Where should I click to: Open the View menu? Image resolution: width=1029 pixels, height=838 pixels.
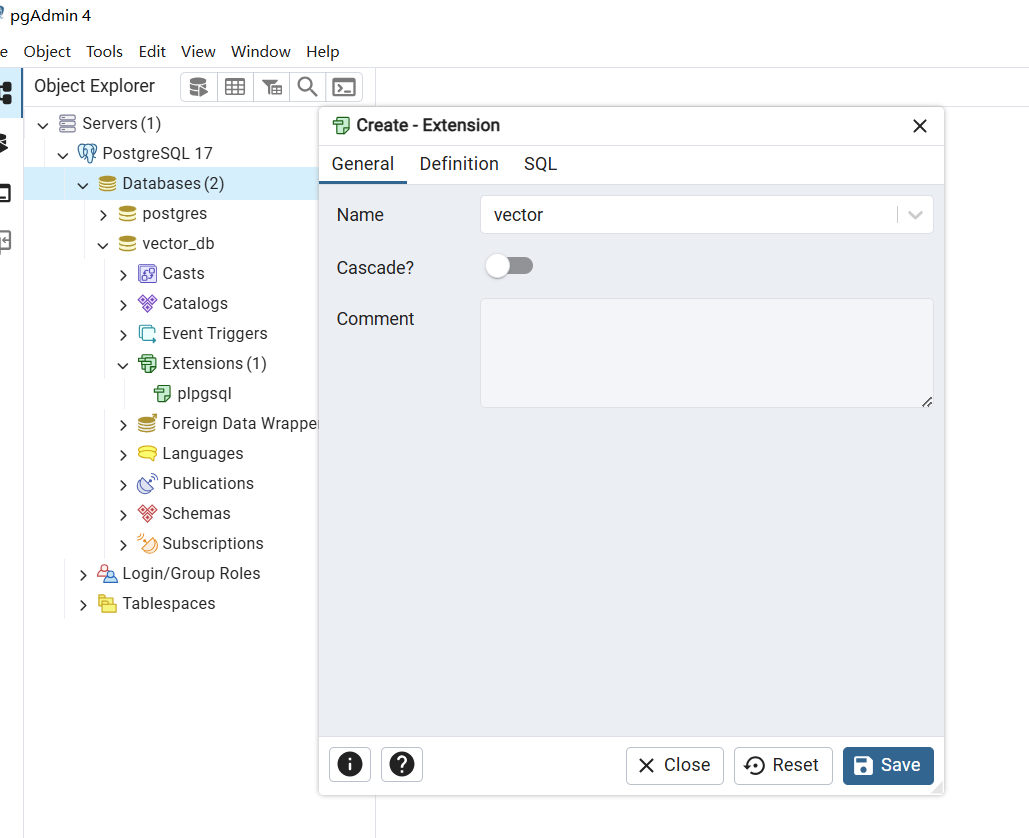[198, 52]
